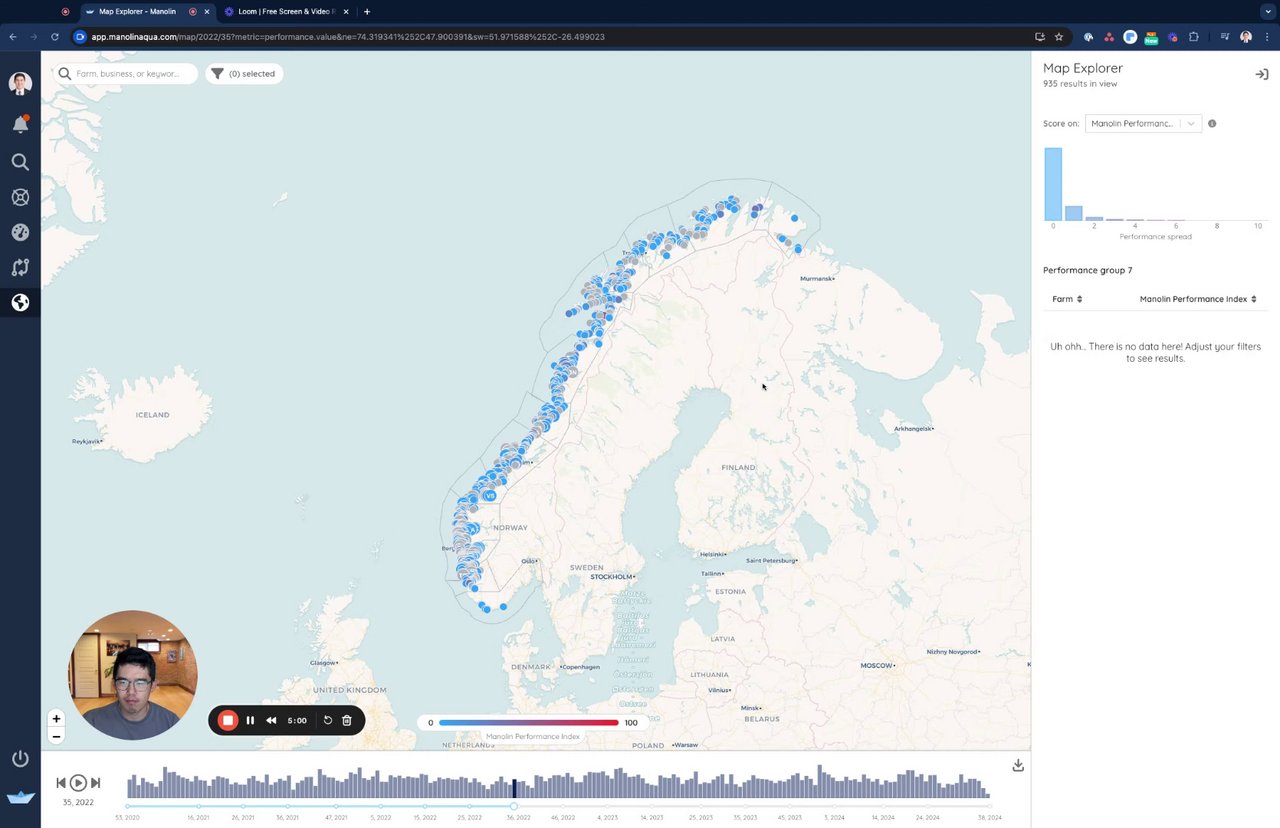Jump timeline to marker 16, 2021
Screen dimensions: 1280x828
point(198,806)
